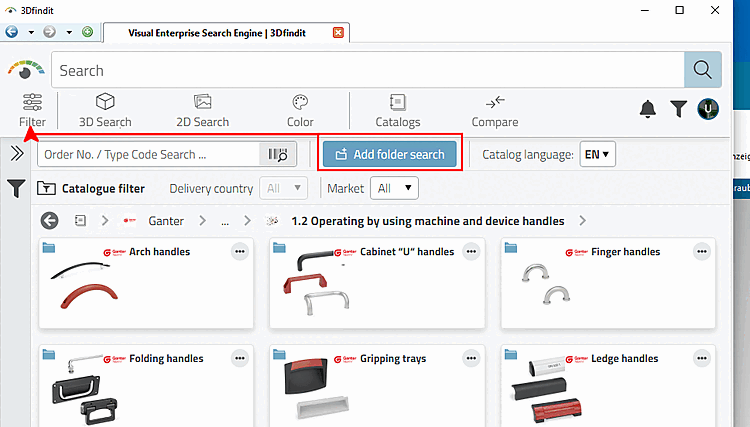Click the 1.2 Operating by using handles breadcrumb
This screenshot has height=427, width=750.
click(x=428, y=221)
